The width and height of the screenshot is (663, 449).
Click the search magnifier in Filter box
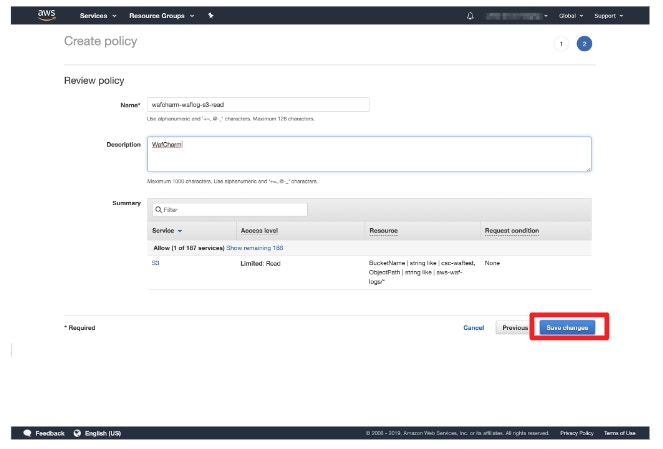tap(158, 210)
